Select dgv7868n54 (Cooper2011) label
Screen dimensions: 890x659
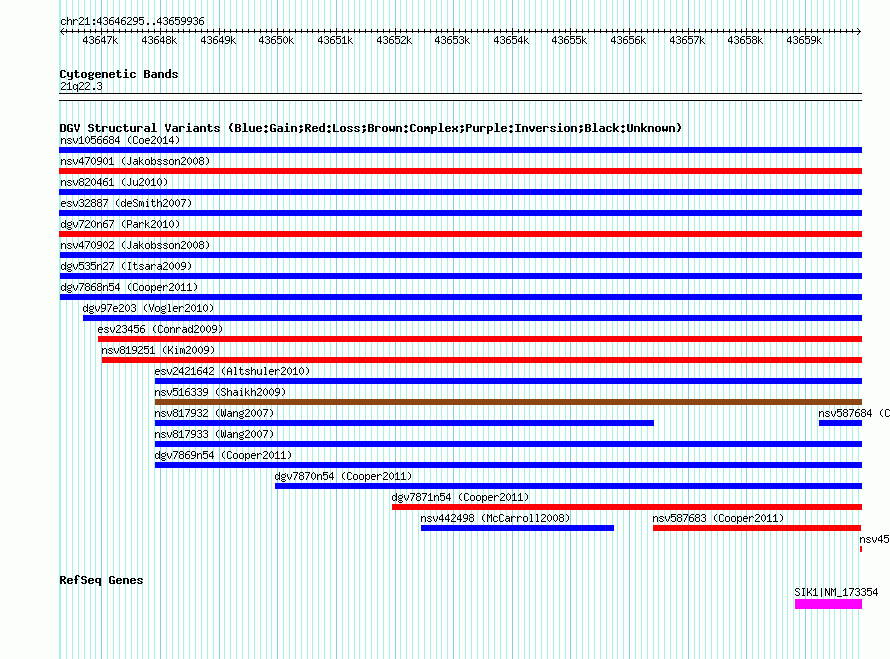(x=129, y=287)
